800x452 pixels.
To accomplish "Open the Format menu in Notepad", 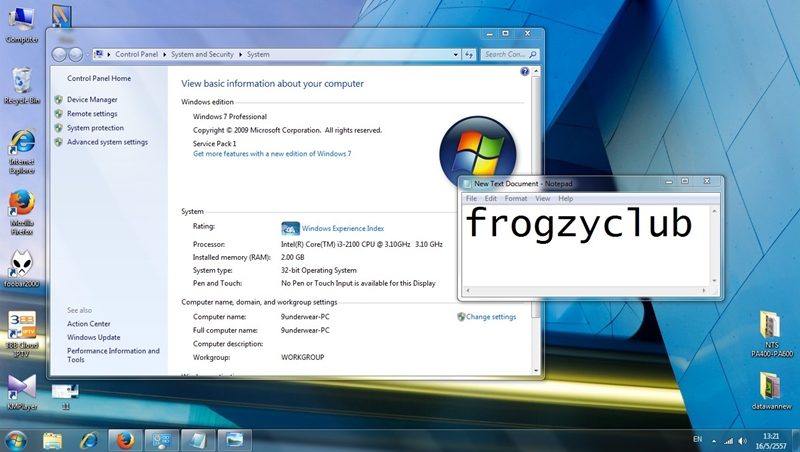I will [516, 198].
